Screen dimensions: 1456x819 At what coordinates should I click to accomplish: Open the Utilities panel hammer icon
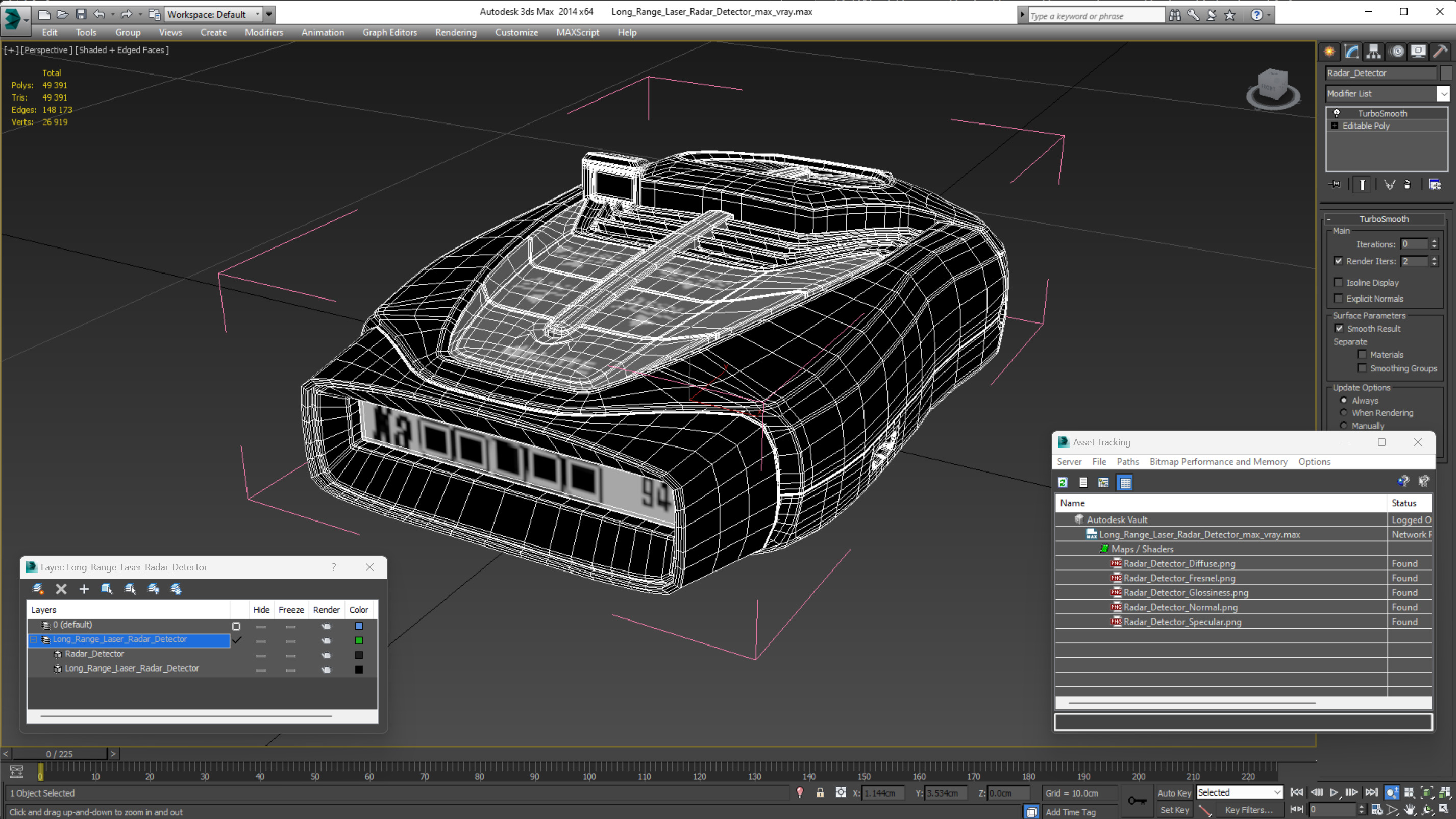(1440, 52)
